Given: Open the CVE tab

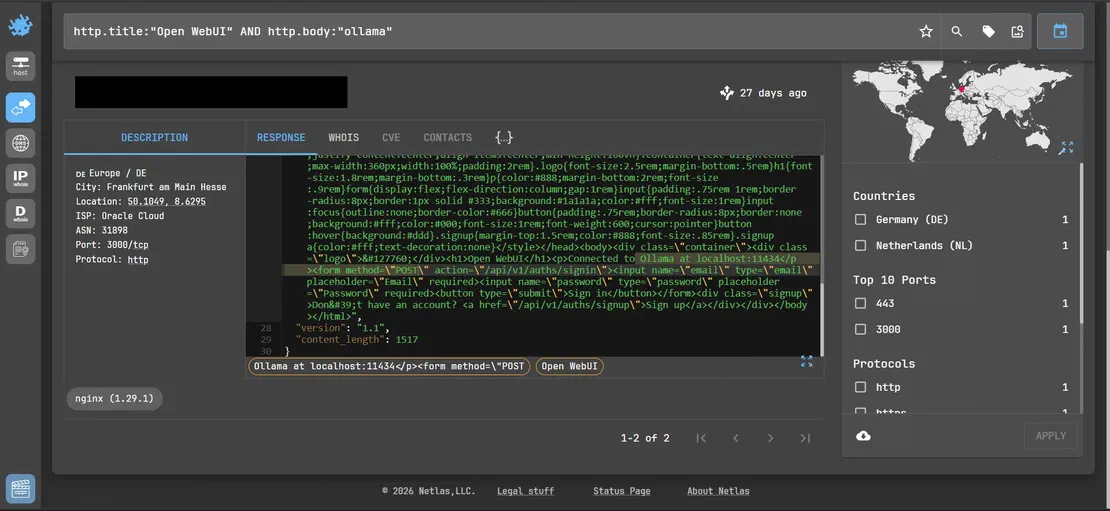Looking at the screenshot, I should pyautogui.click(x=391, y=137).
